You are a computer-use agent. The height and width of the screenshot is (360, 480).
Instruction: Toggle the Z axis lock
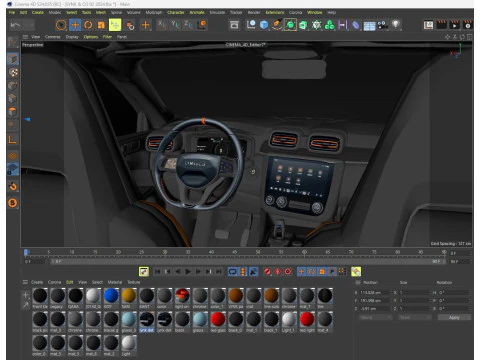[188, 24]
